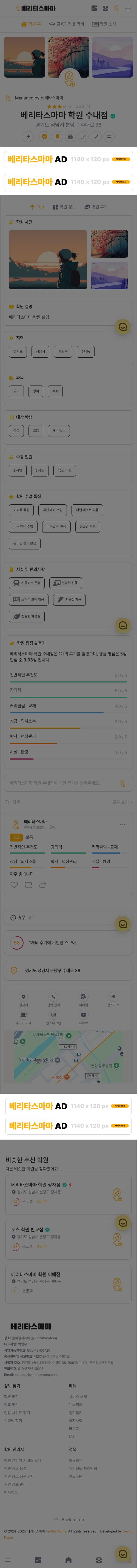Toggle the 중등 target student tag
137x1568 pixels.
tap(16, 430)
